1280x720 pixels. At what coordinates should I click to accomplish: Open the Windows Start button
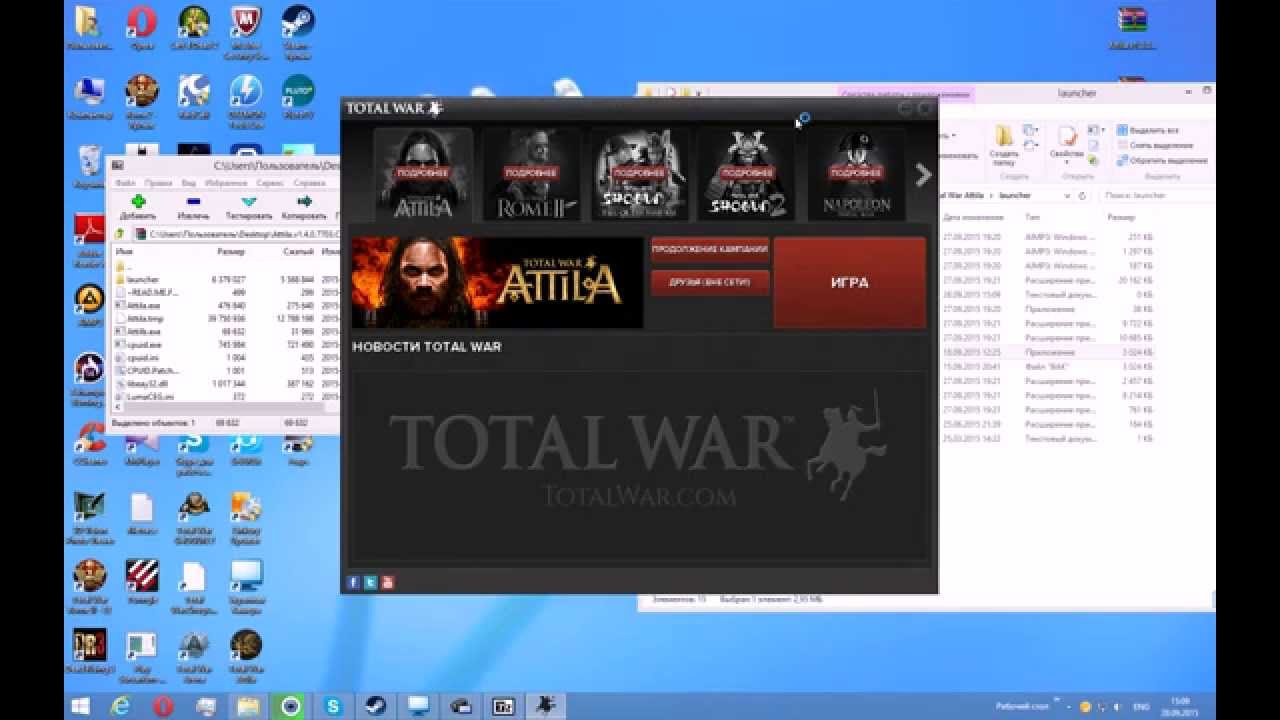(x=79, y=706)
